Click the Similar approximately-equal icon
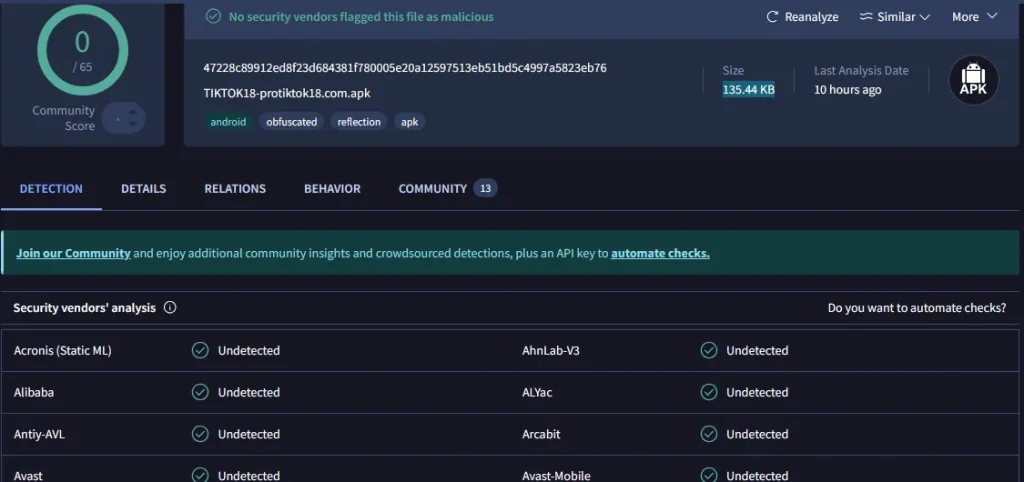Image resolution: width=1024 pixels, height=482 pixels. pos(866,17)
